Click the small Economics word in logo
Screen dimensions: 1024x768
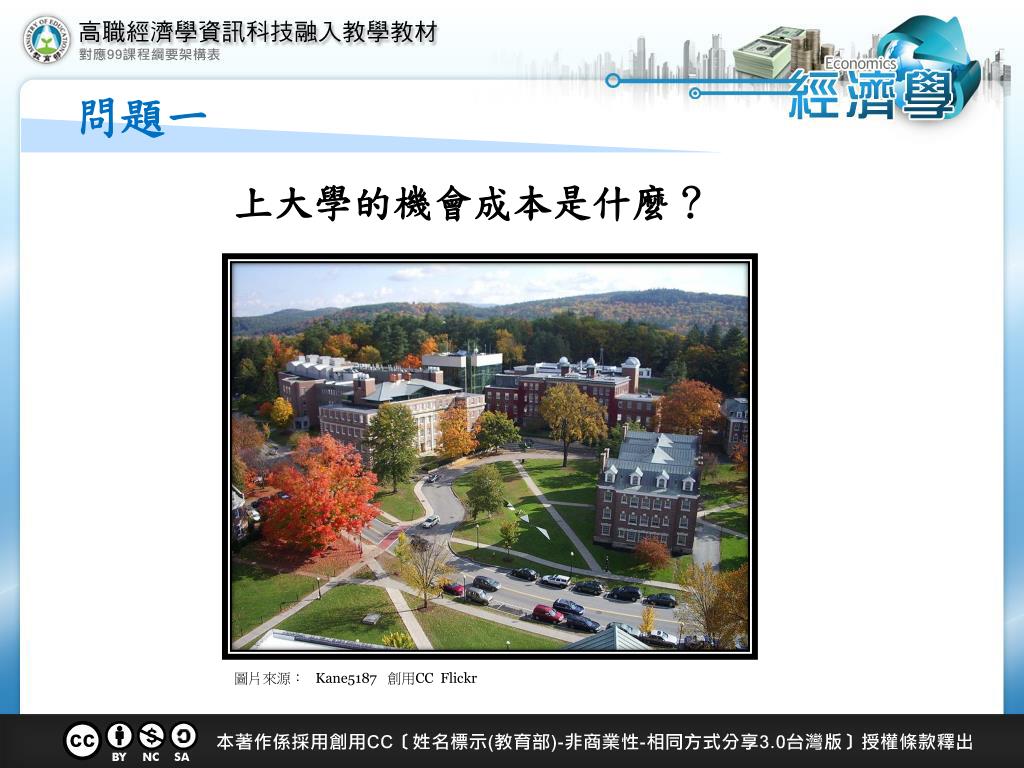pyautogui.click(x=860, y=63)
